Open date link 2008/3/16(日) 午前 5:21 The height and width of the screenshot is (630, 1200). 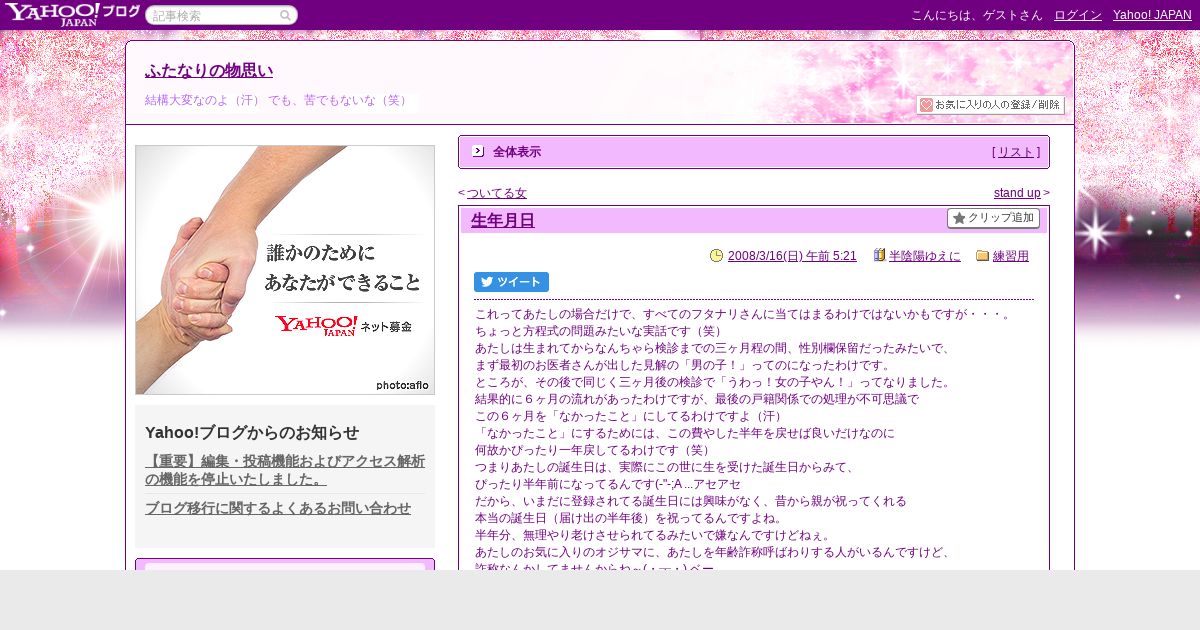coord(792,256)
